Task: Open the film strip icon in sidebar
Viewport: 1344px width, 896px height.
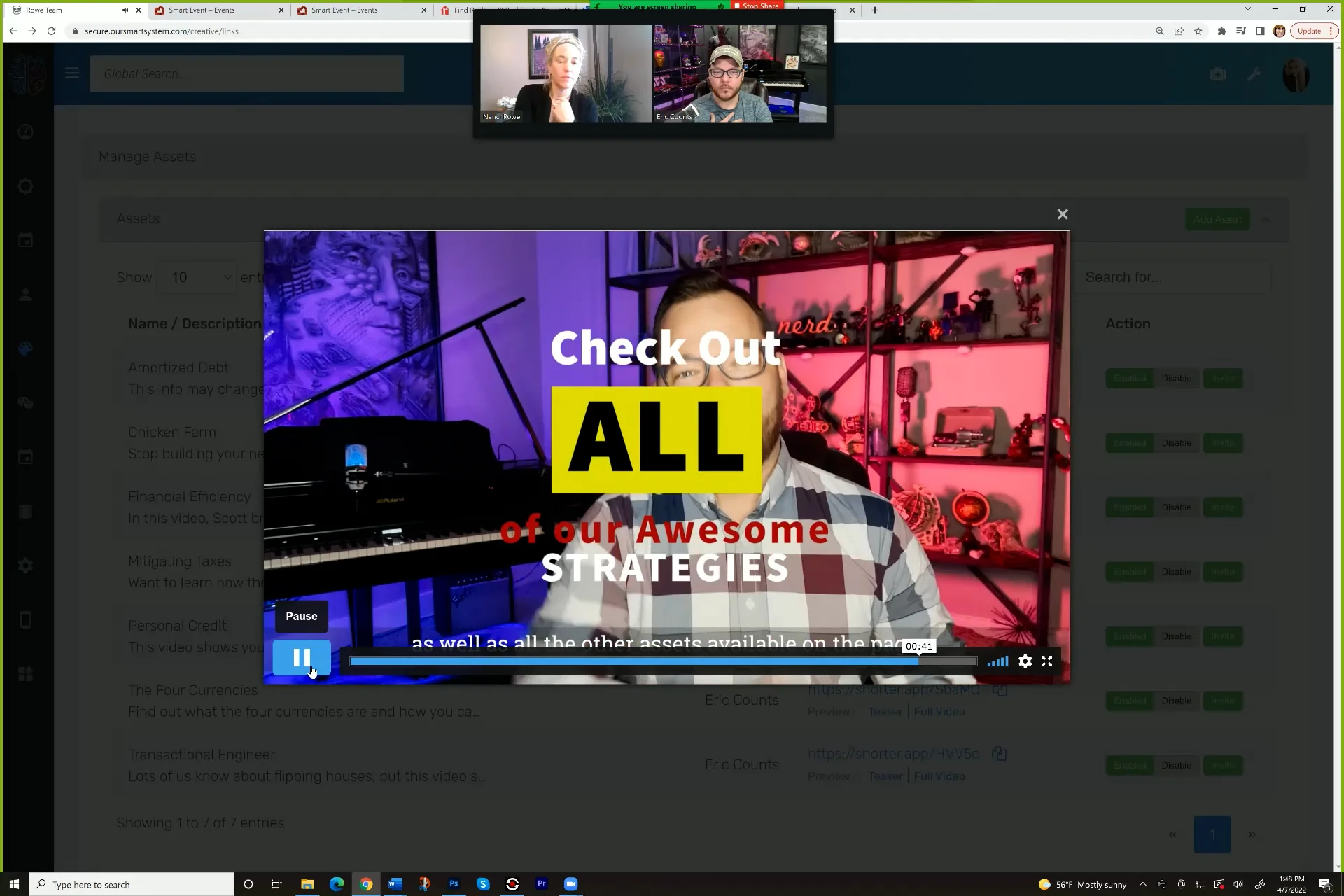Action: [x=26, y=512]
